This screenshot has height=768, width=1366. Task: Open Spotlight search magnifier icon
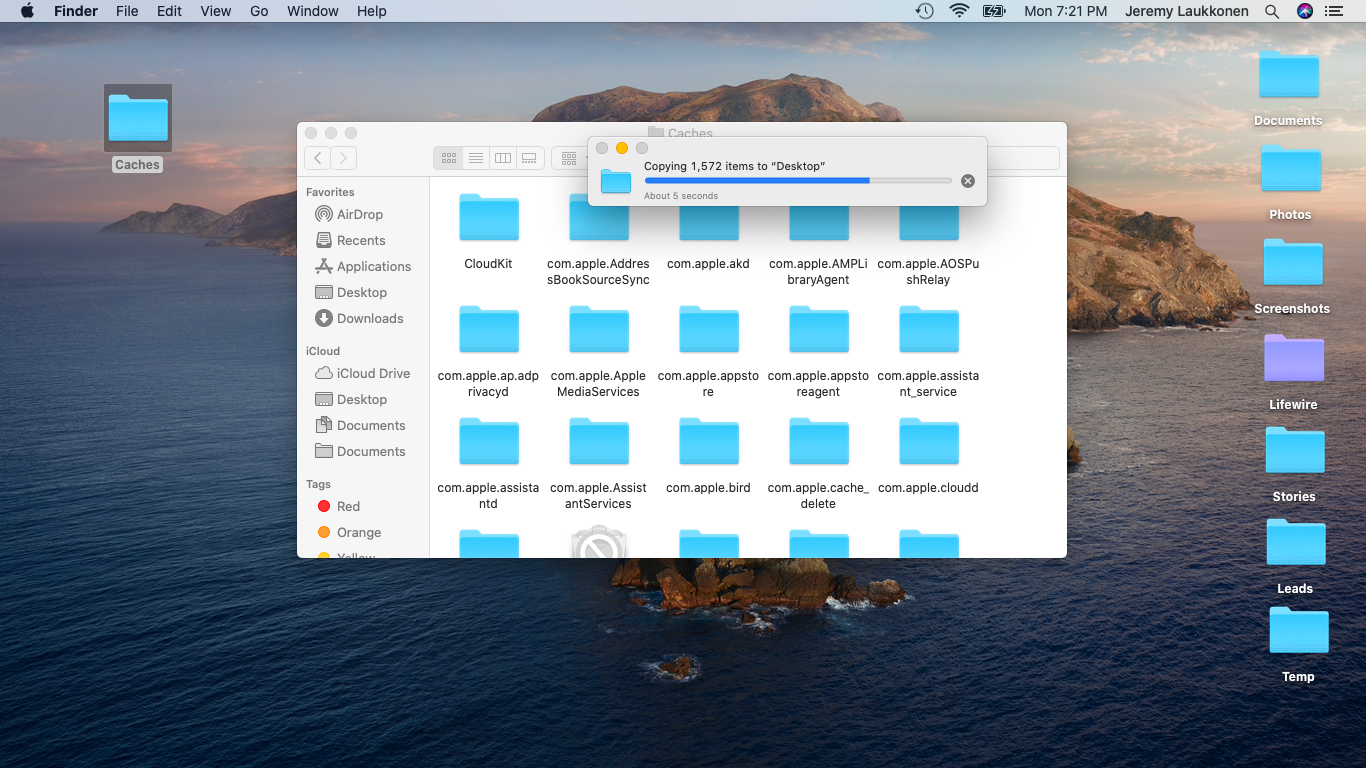click(1272, 11)
